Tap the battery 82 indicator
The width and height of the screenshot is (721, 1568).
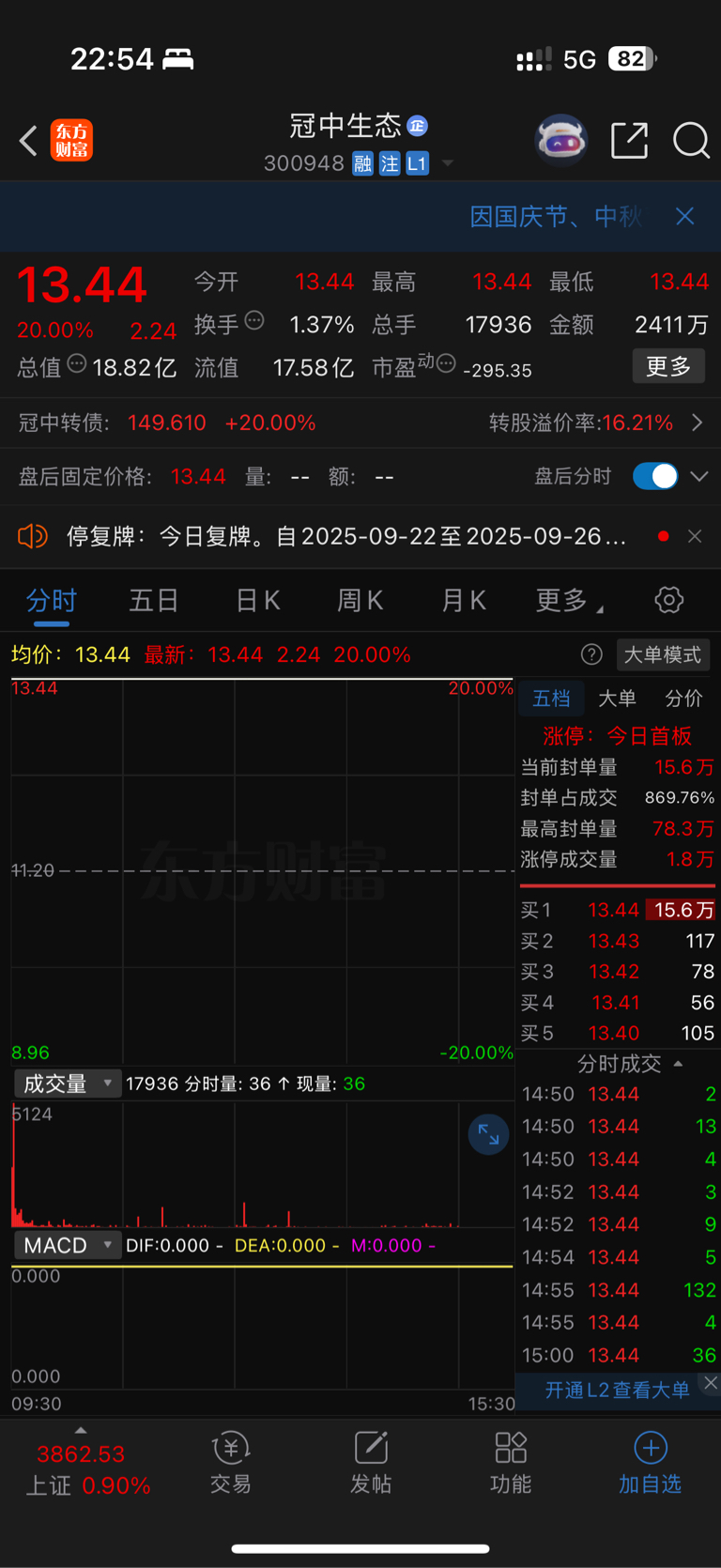click(x=633, y=59)
